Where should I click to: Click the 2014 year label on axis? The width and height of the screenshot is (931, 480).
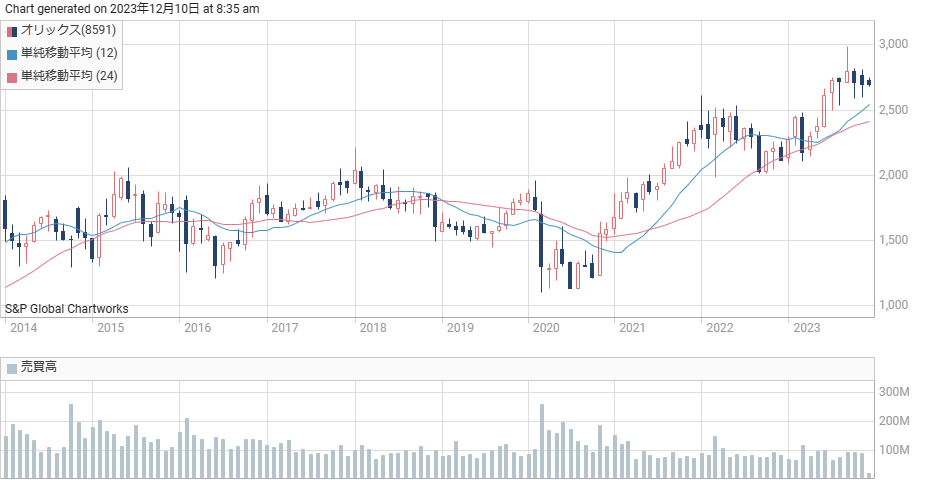pos(24,328)
